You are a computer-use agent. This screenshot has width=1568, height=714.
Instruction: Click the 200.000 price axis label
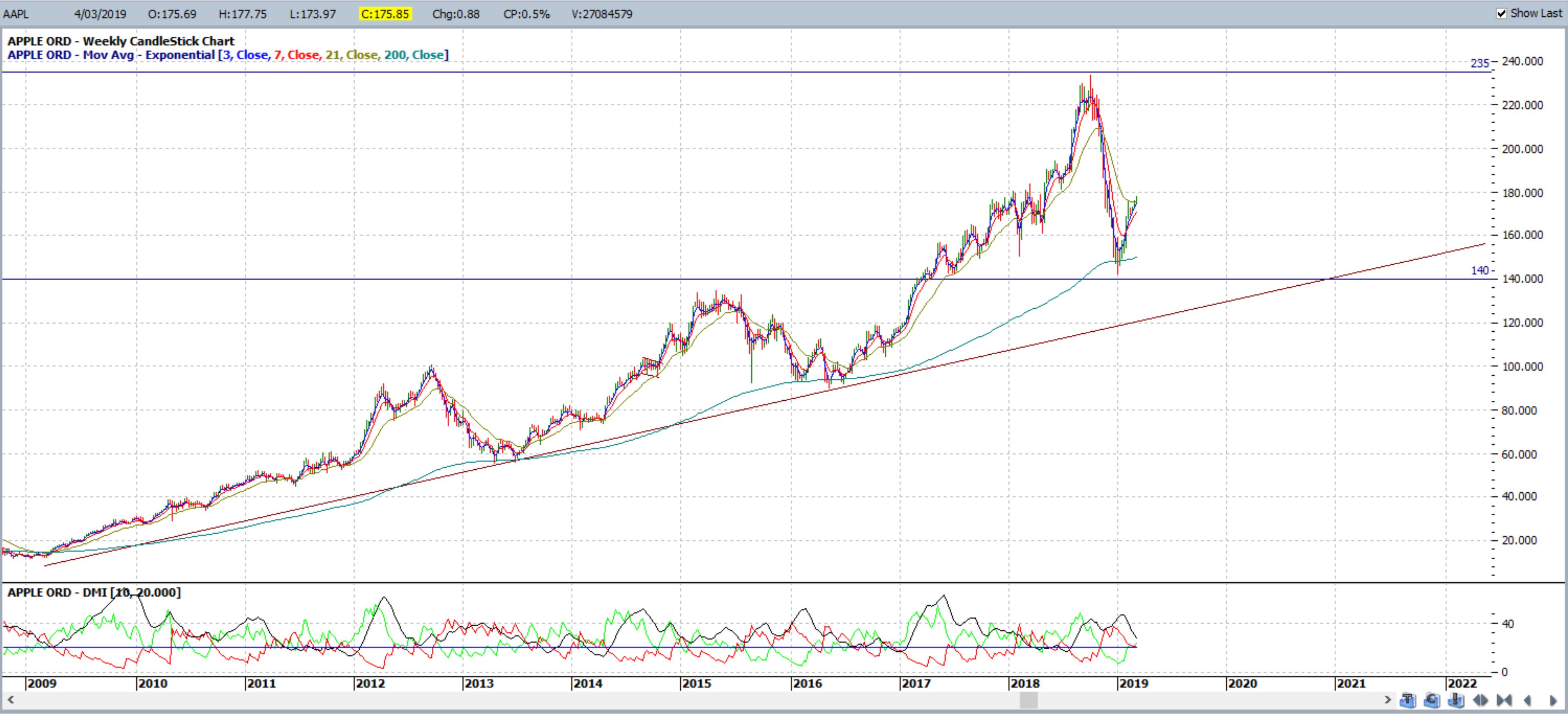pyautogui.click(x=1522, y=148)
